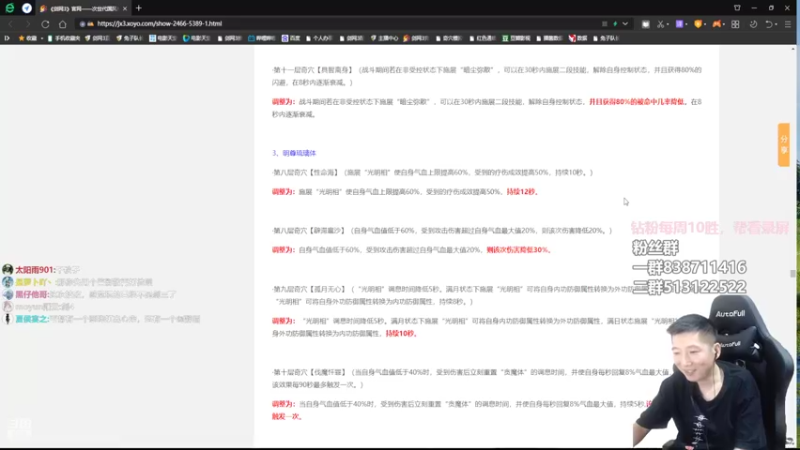The image size is (800, 450).
Task: Click the green lightning speed-mode icon
Action: [x=615, y=23]
